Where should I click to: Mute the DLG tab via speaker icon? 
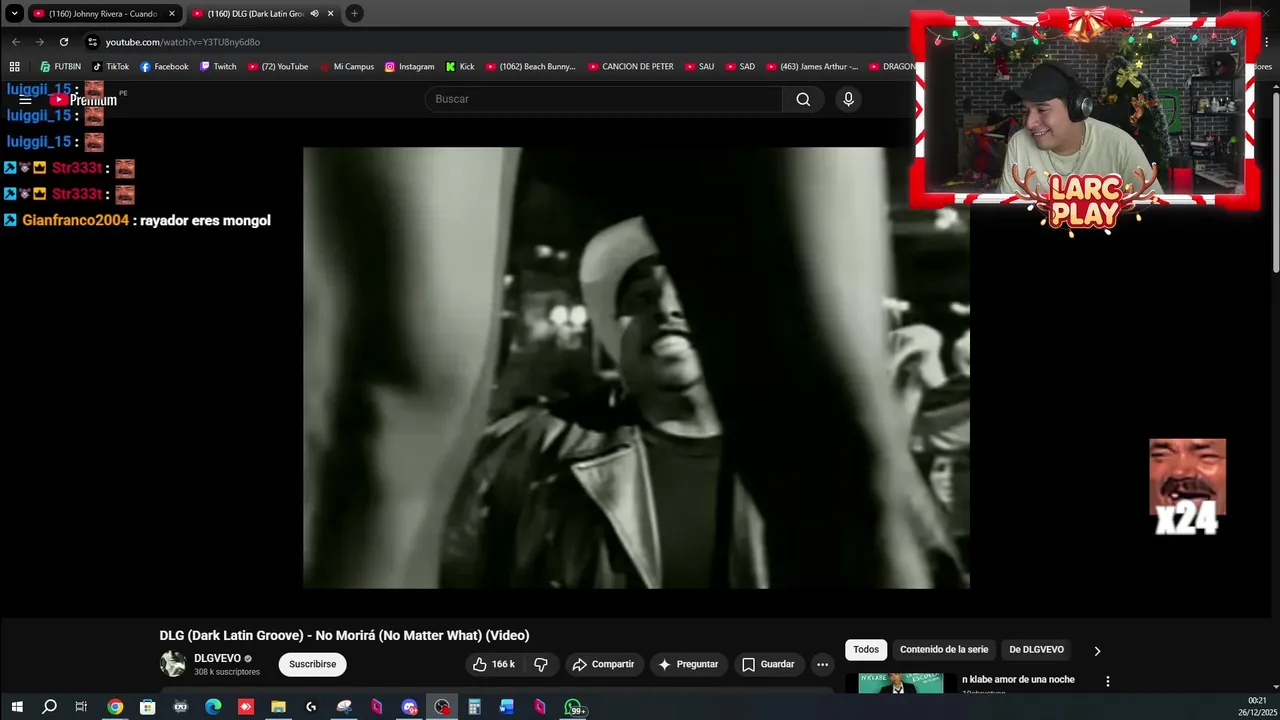pos(314,13)
